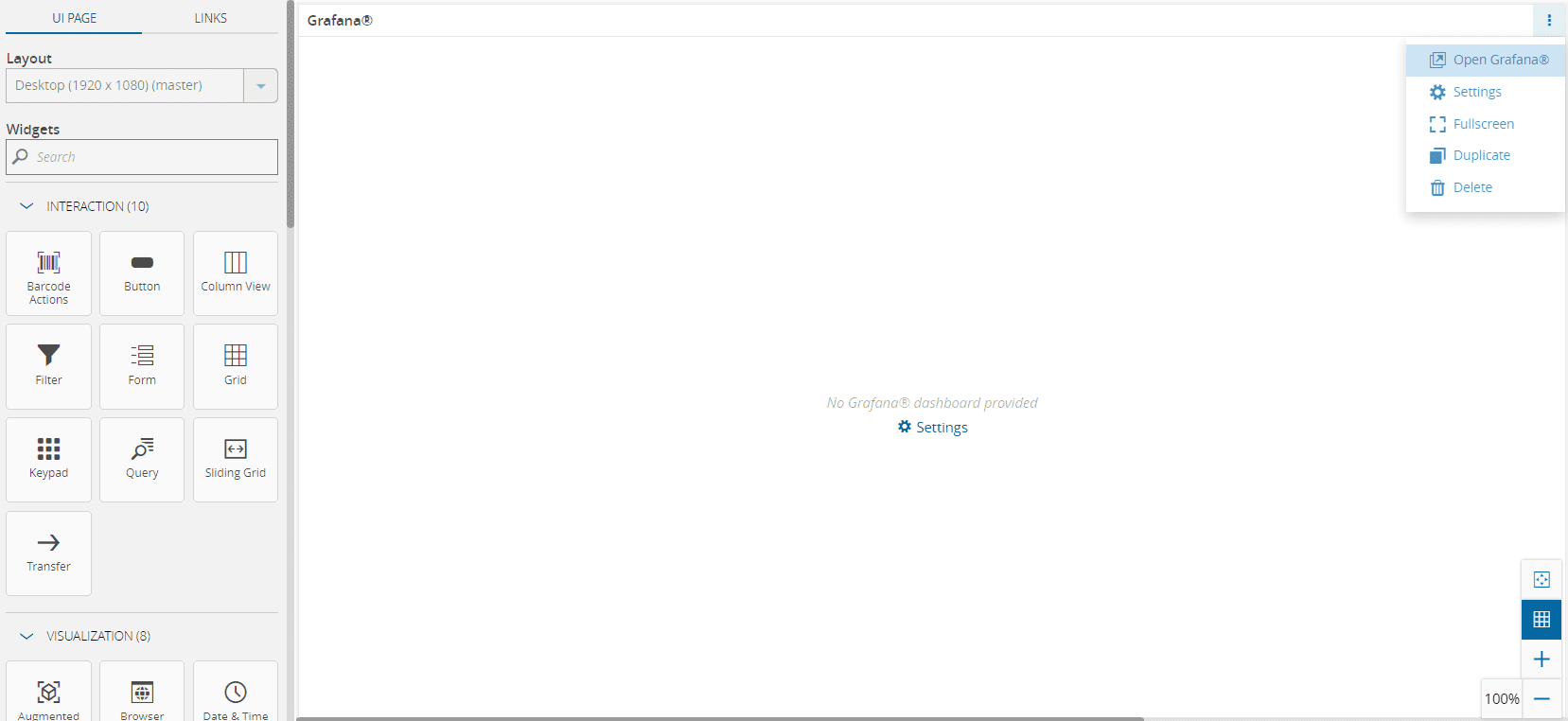Zoom out with the minus button

[1542, 699]
